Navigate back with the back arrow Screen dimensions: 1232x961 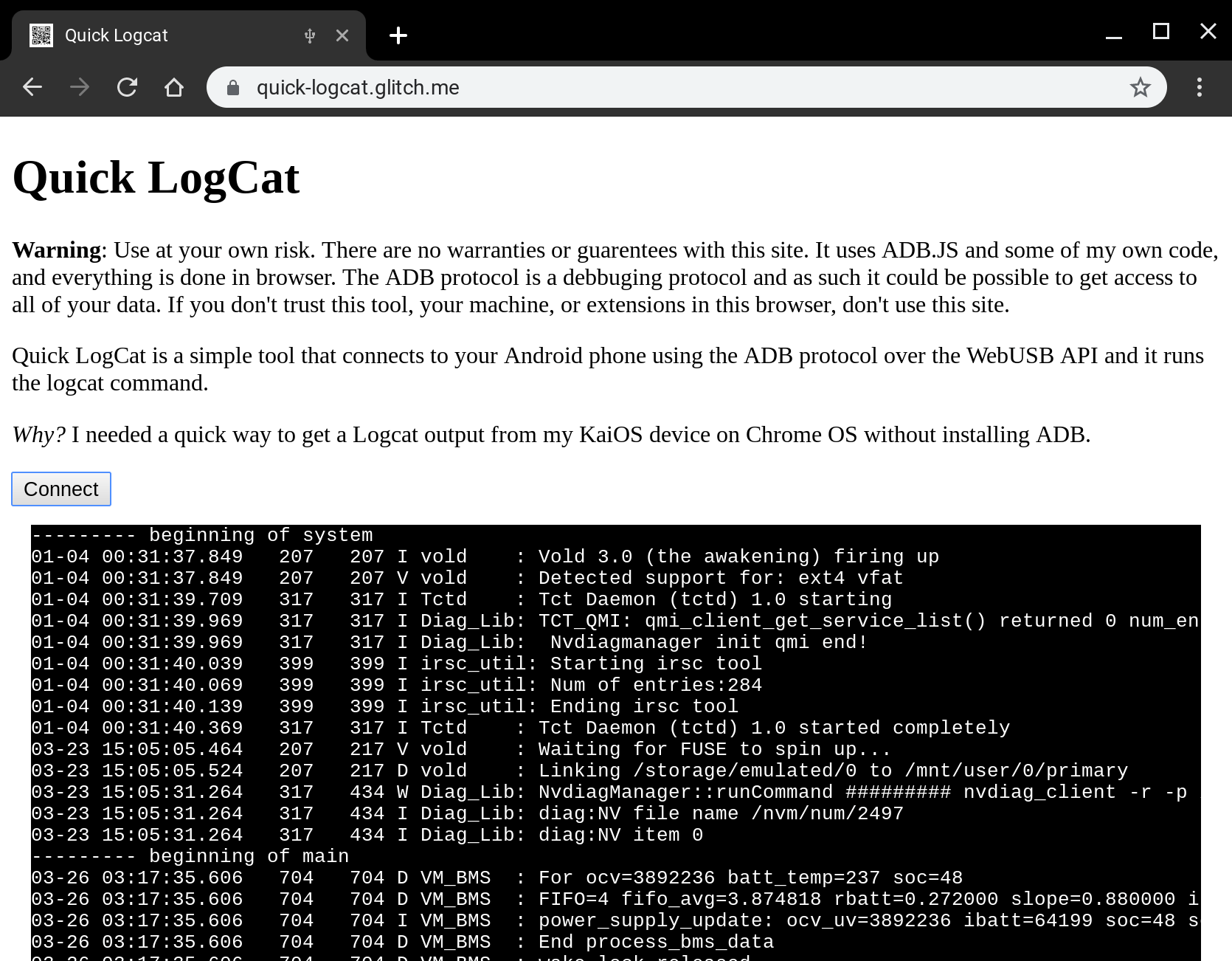(x=32, y=86)
